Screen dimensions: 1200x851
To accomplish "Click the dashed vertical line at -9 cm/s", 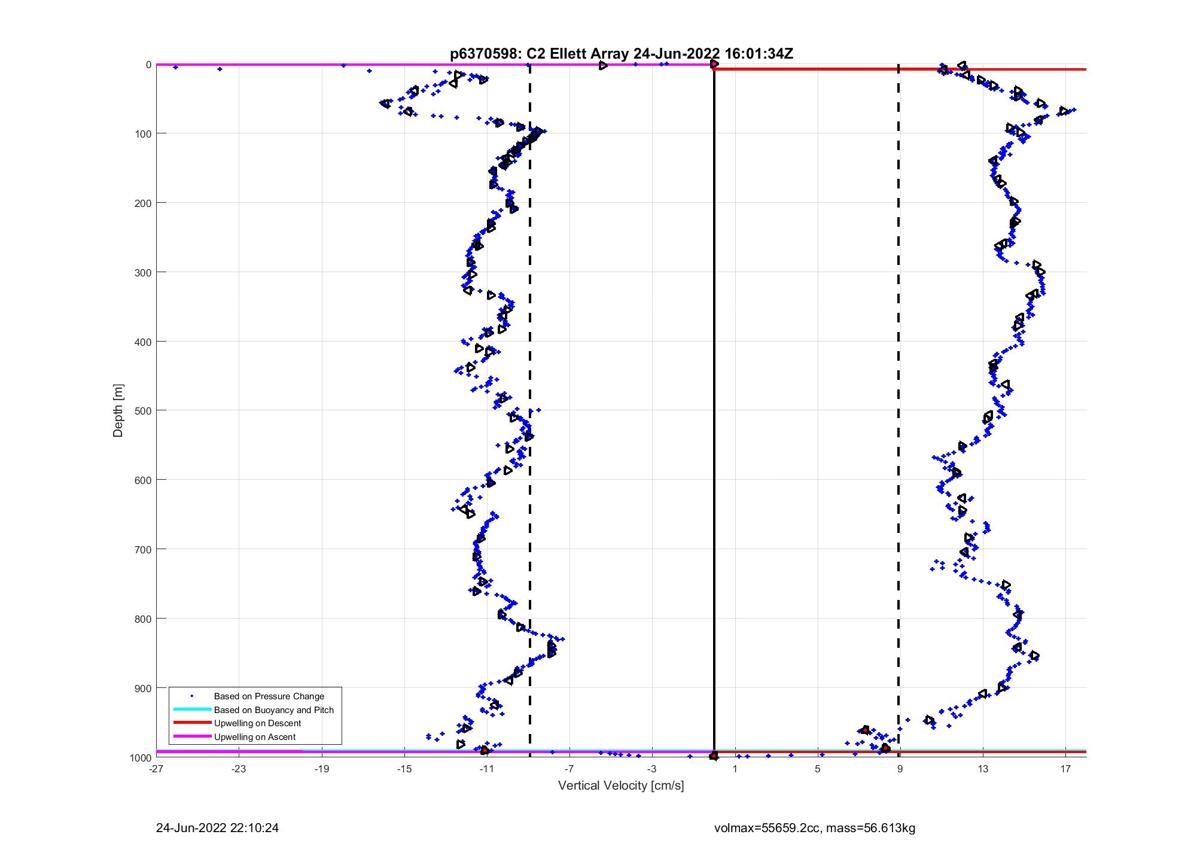I will pyautogui.click(x=529, y=410).
